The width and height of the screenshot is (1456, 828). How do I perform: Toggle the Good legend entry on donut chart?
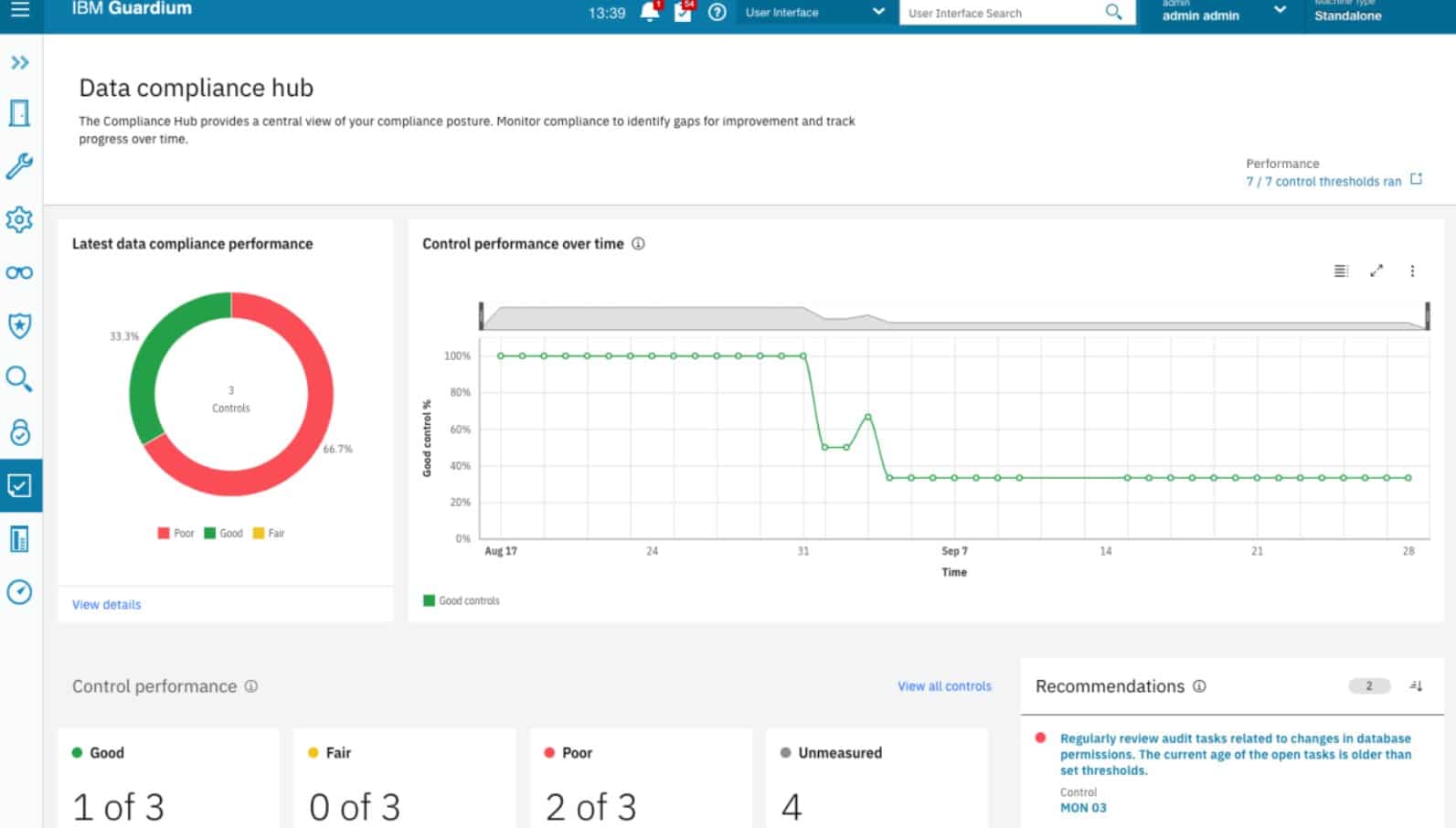pyautogui.click(x=223, y=533)
